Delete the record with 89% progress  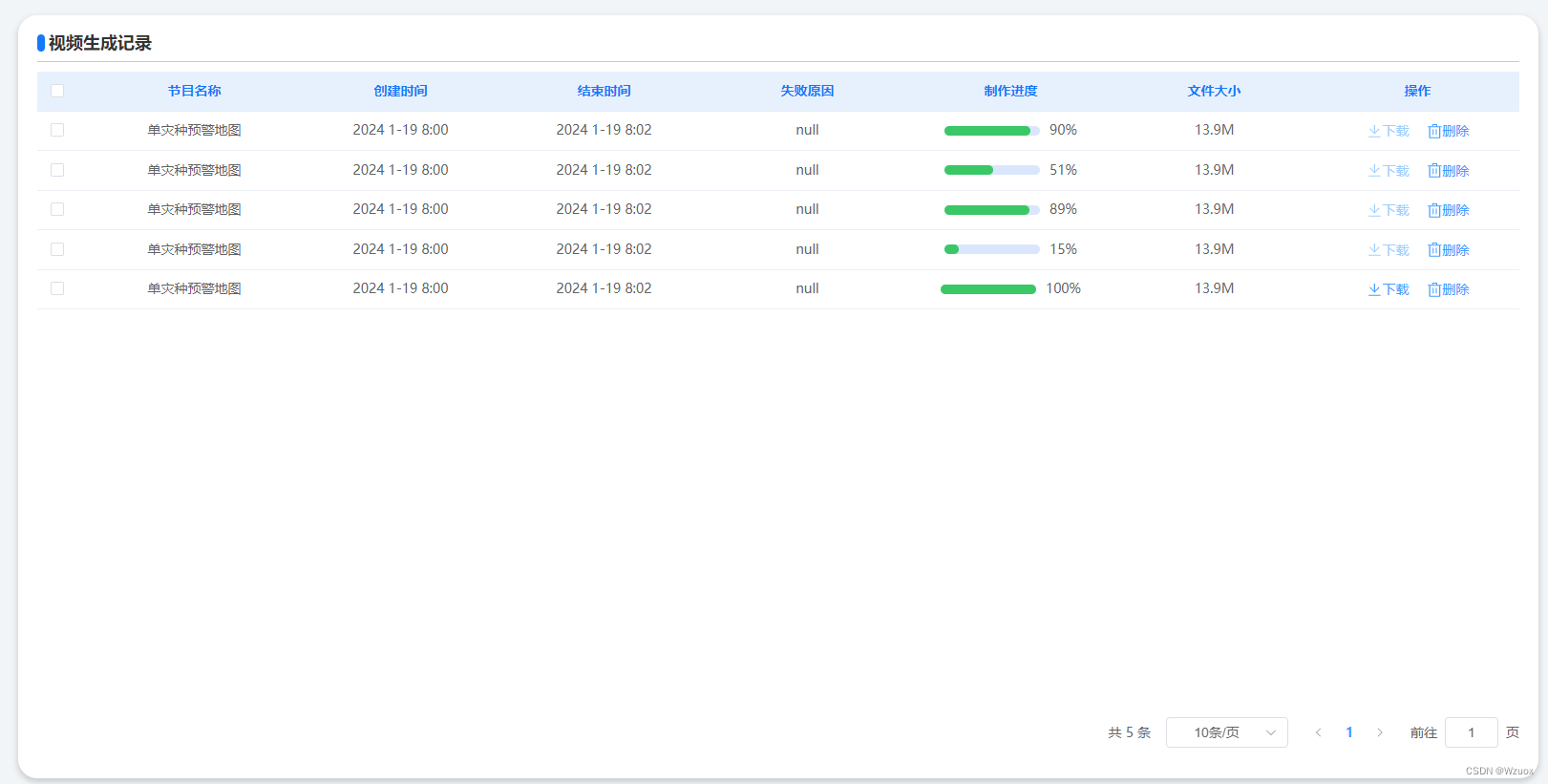[x=1449, y=210]
